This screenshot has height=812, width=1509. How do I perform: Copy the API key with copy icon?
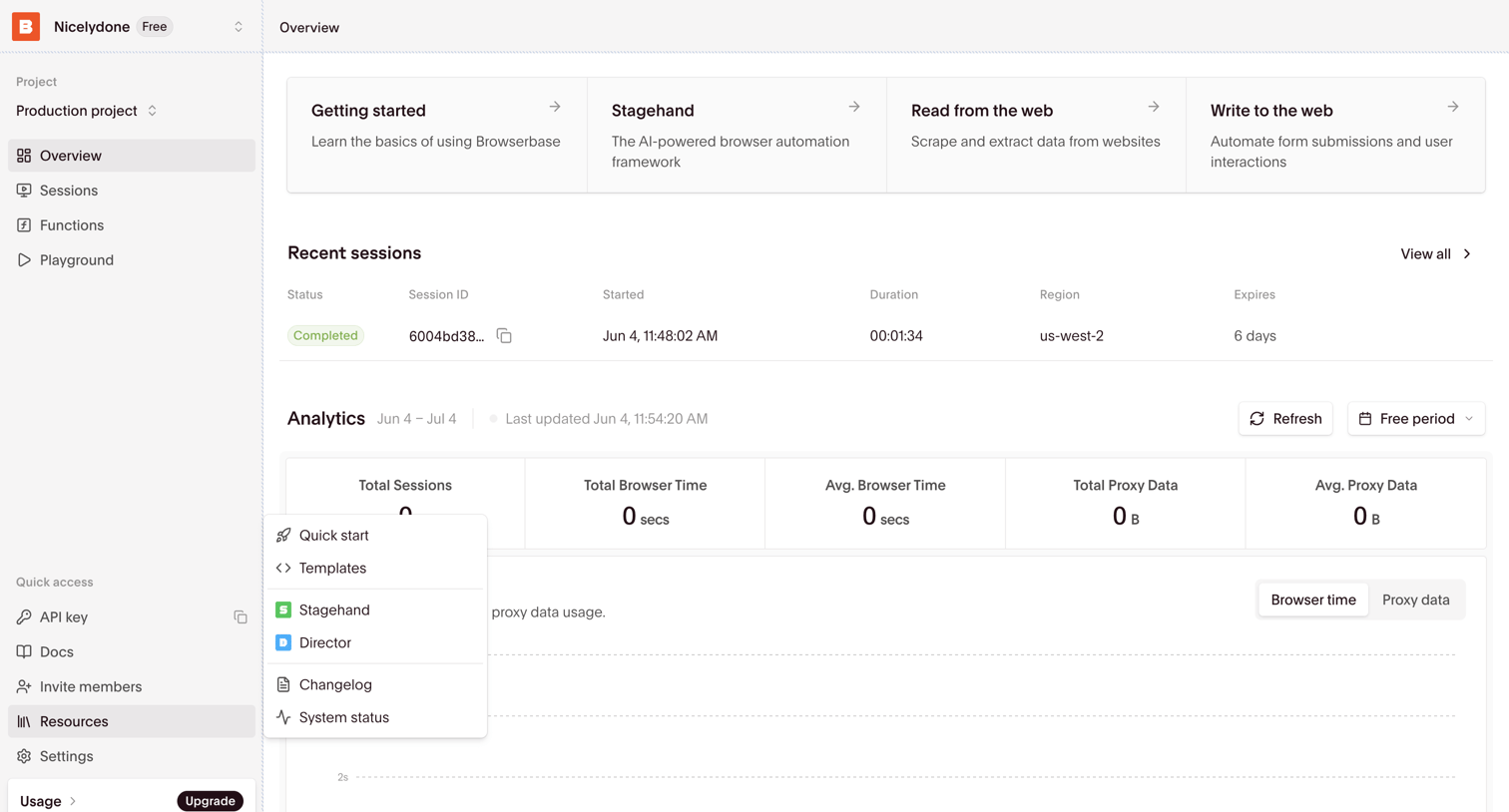point(241,617)
